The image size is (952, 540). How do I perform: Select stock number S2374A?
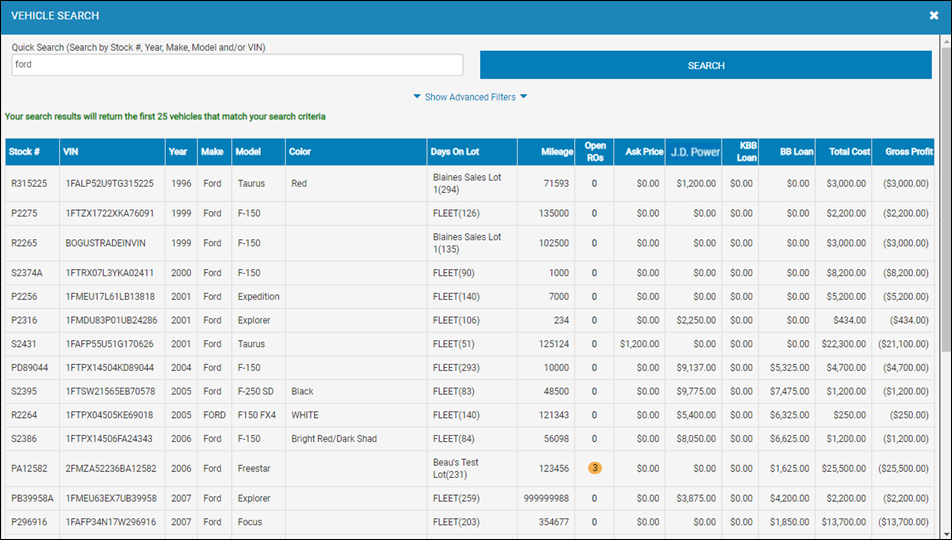coord(27,273)
